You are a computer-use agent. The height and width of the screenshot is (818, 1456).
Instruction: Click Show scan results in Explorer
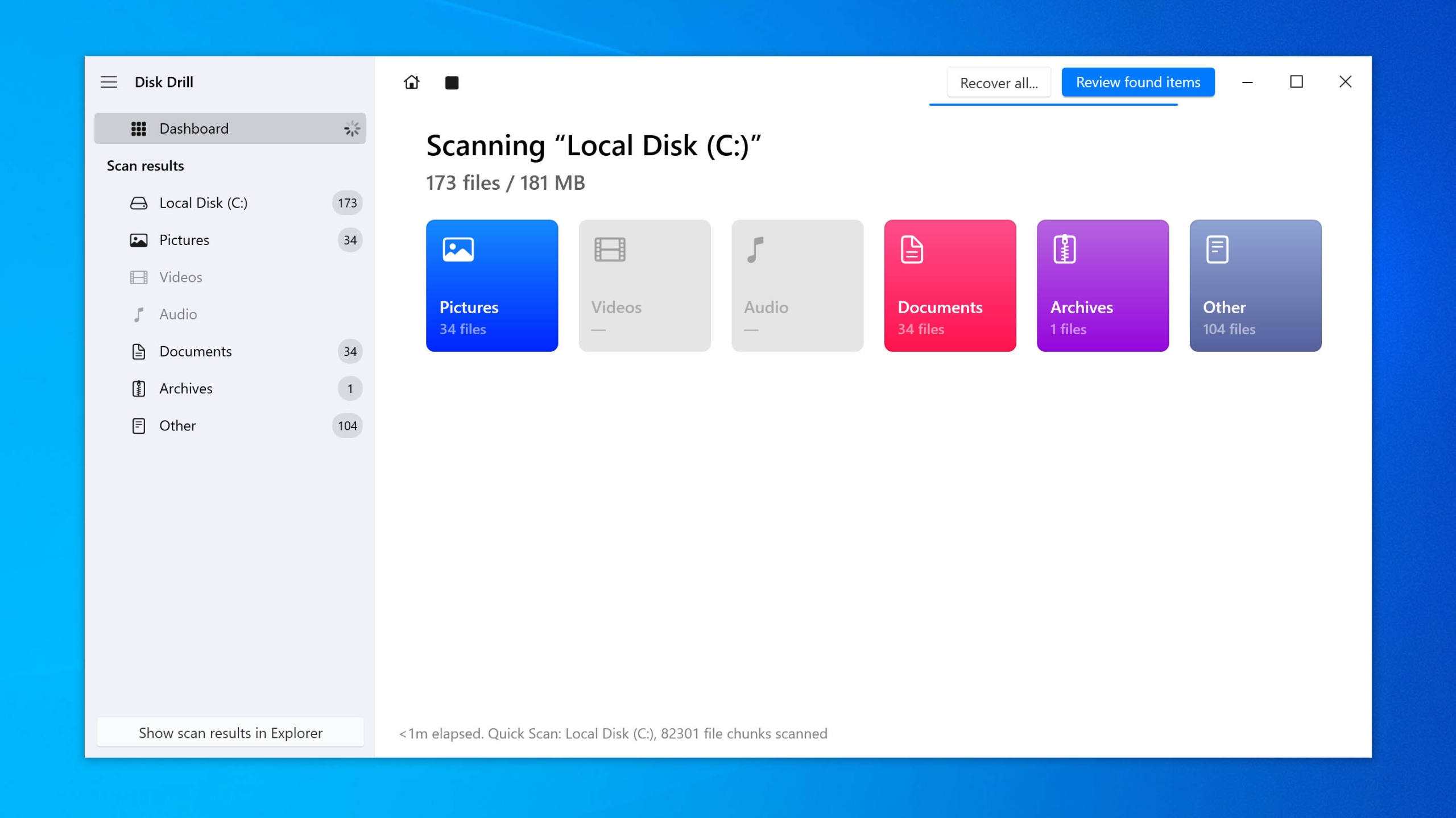230,733
